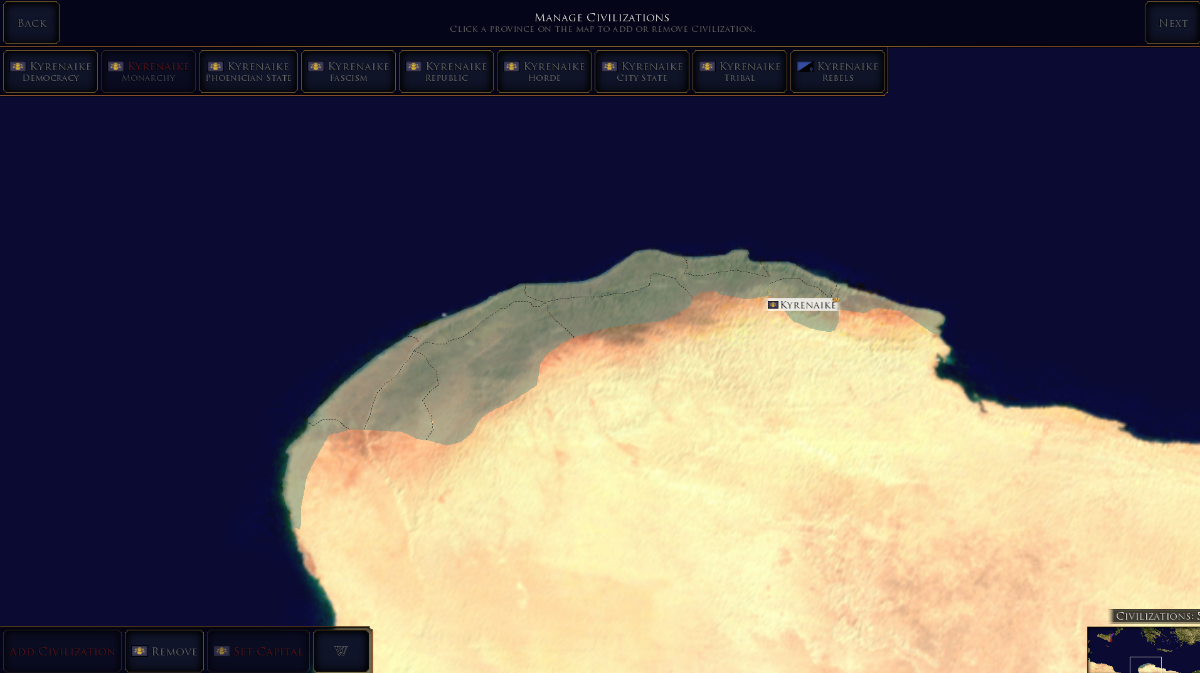Select Kyrenaike Fascism ideology
This screenshot has height=673, width=1200.
(x=348, y=72)
